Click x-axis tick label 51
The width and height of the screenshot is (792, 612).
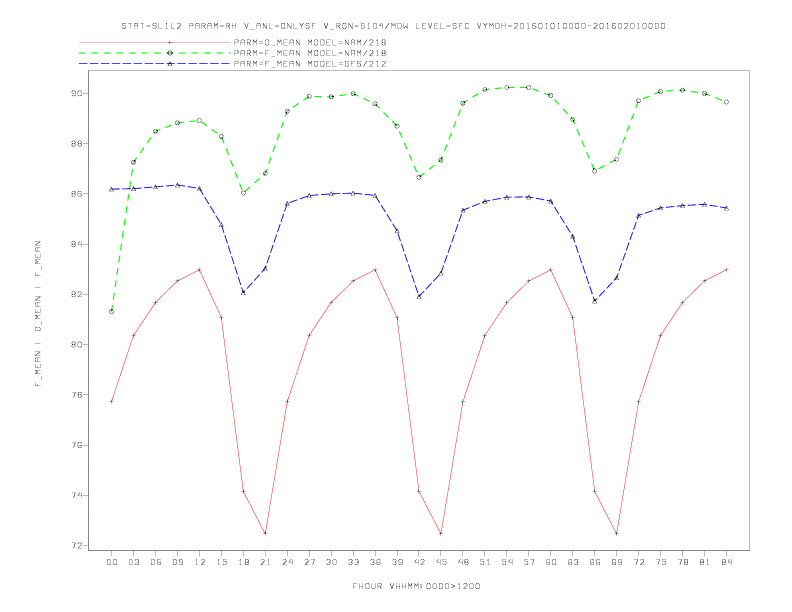pos(485,562)
